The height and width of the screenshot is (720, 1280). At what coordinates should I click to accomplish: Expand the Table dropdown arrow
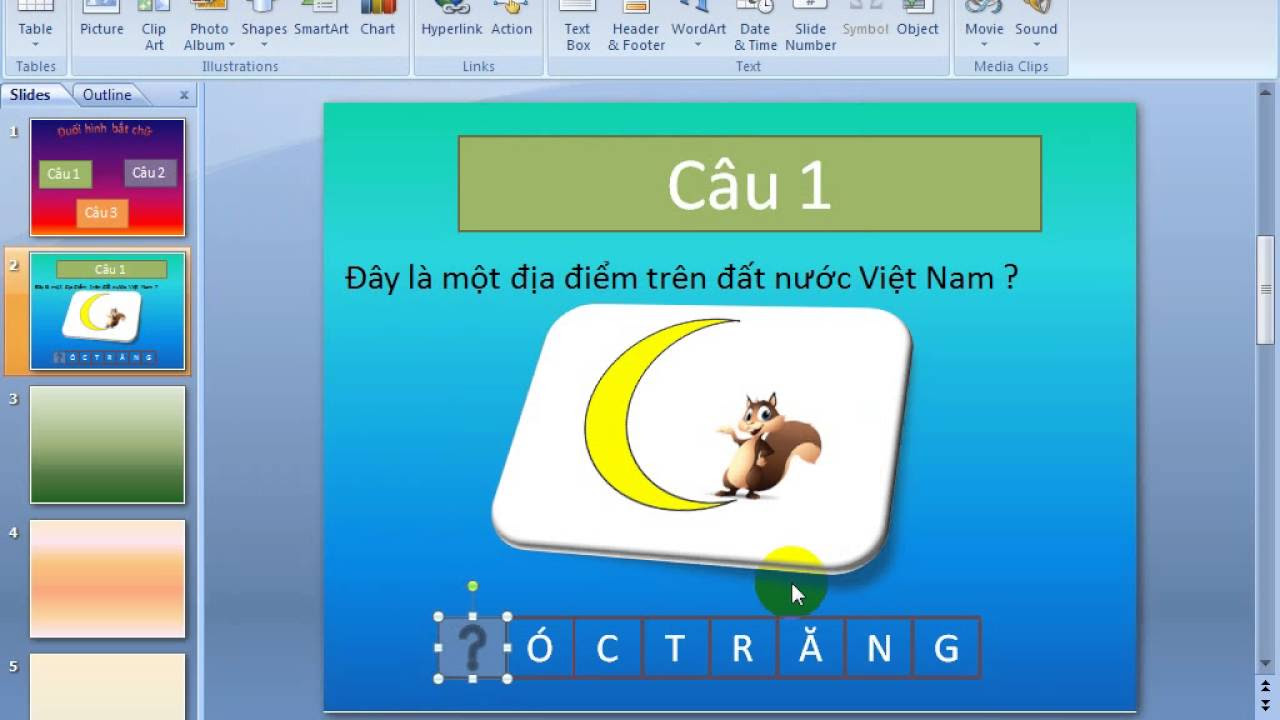(35, 45)
